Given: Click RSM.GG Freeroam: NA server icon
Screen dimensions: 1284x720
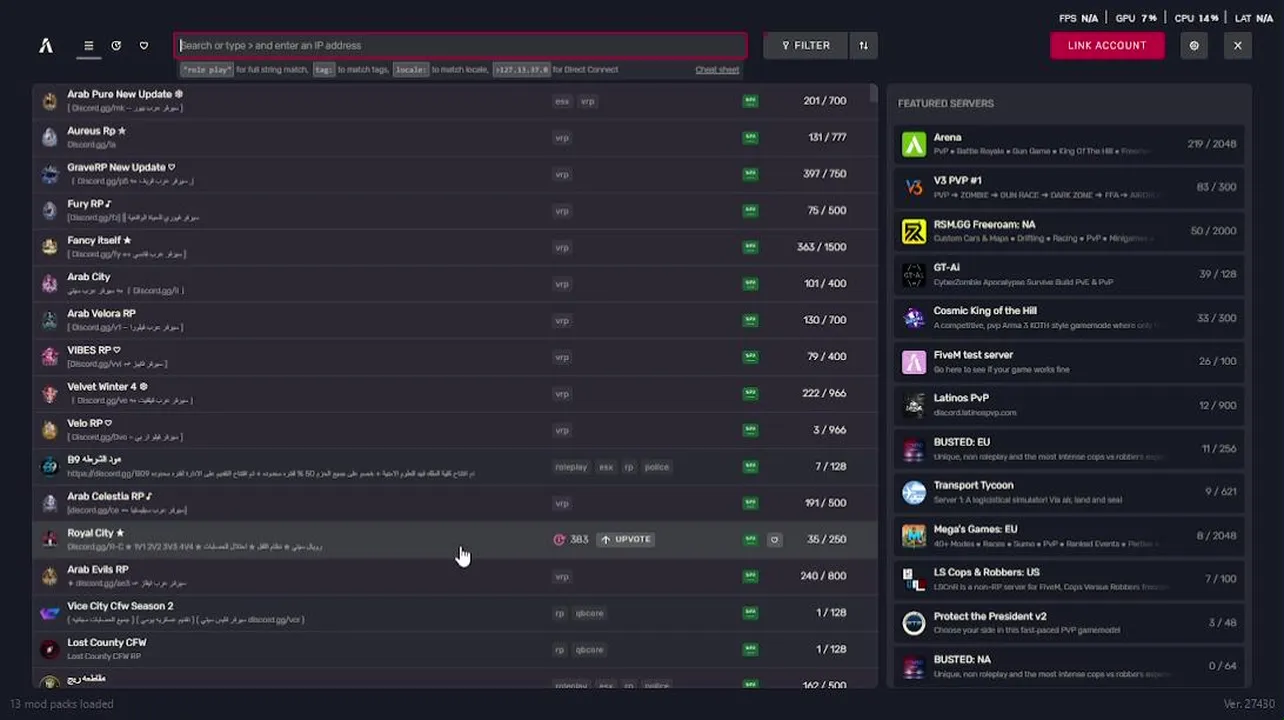Looking at the screenshot, I should tap(914, 232).
